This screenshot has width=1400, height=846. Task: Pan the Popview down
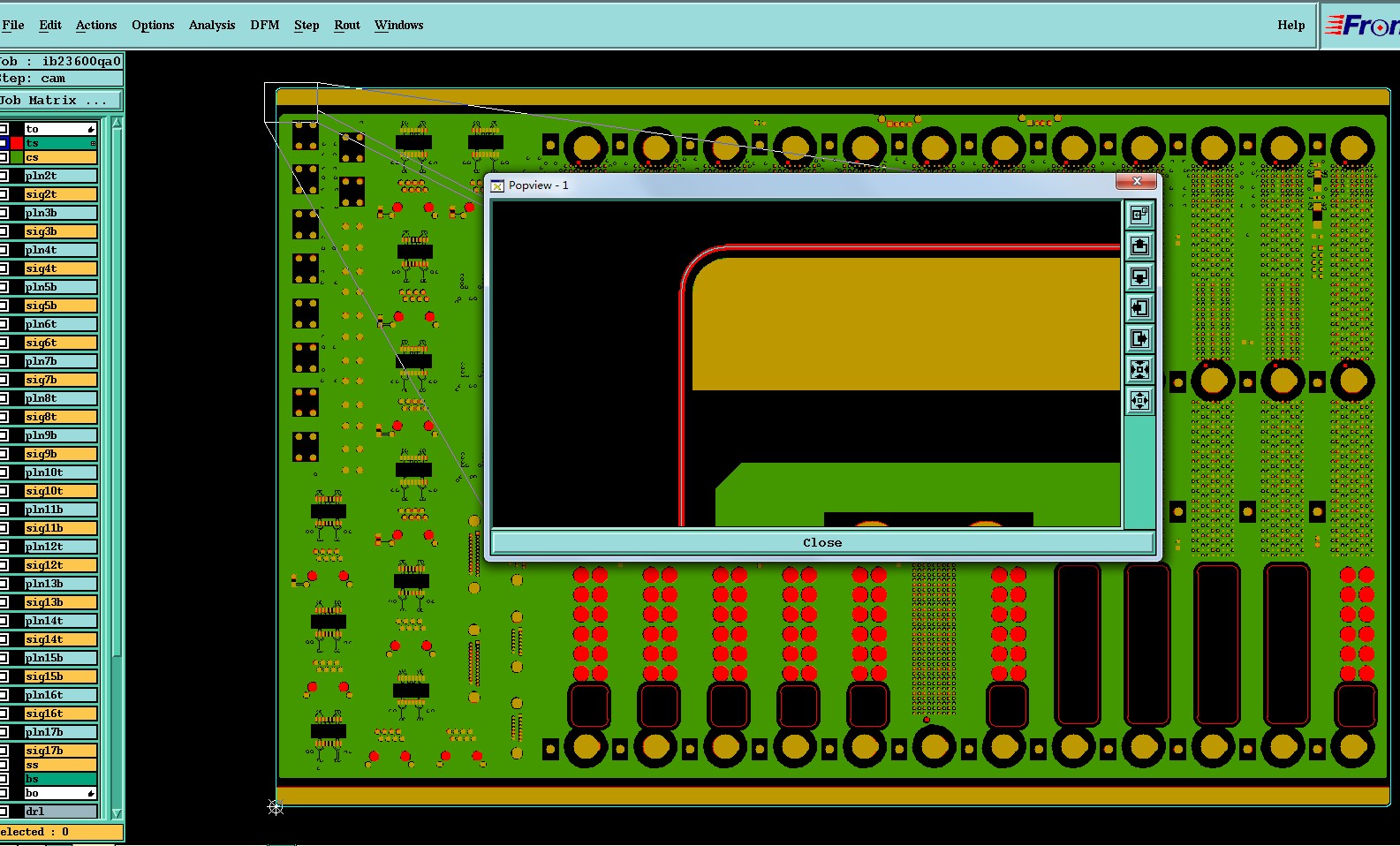point(1139,276)
